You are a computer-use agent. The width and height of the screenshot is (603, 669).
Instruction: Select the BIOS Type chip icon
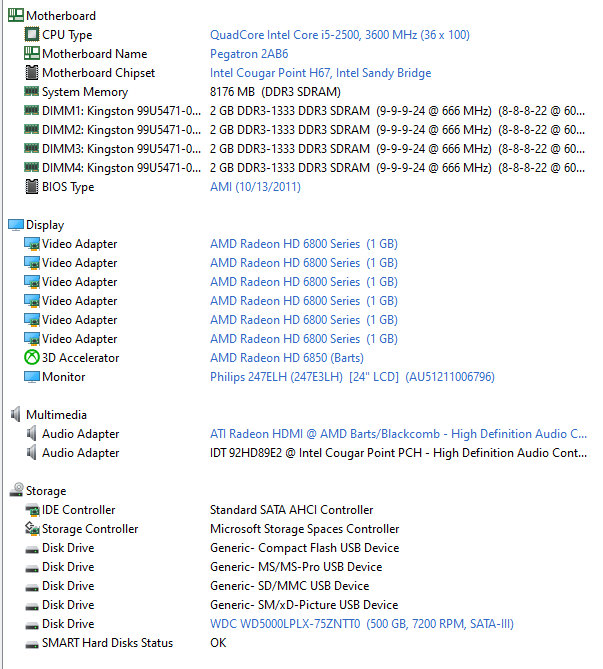pyautogui.click(x=31, y=187)
